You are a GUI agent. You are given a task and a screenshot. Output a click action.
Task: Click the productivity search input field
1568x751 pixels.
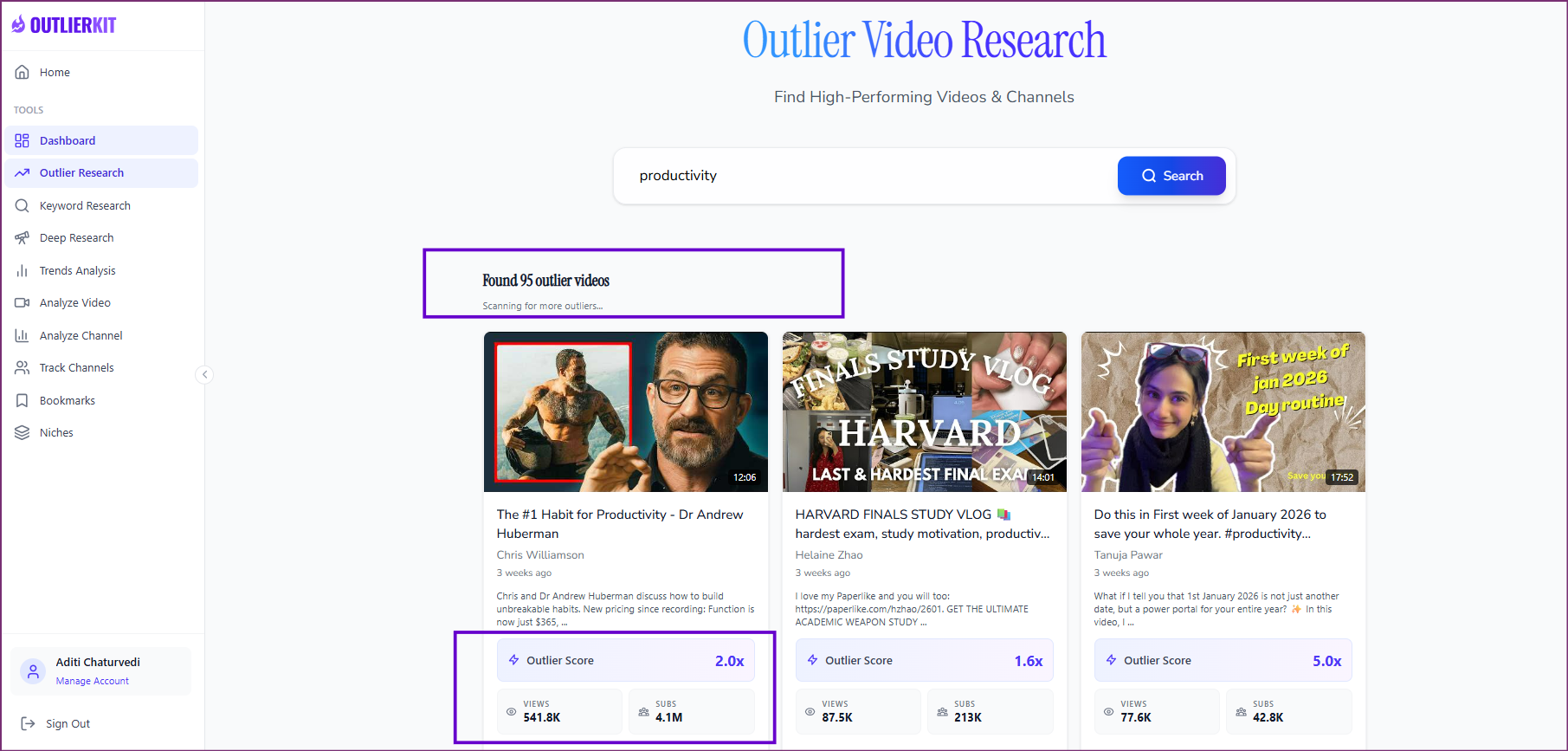click(x=866, y=176)
